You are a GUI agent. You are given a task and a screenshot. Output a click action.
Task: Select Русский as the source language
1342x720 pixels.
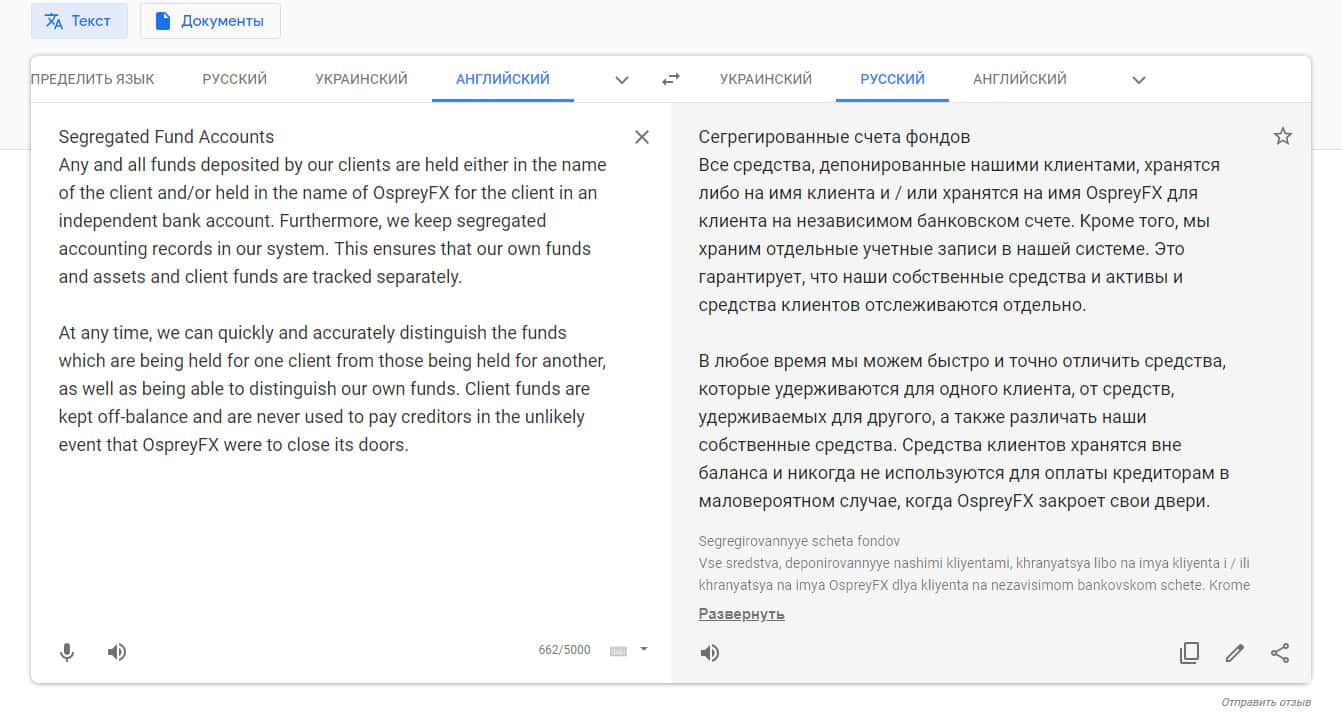tap(234, 79)
